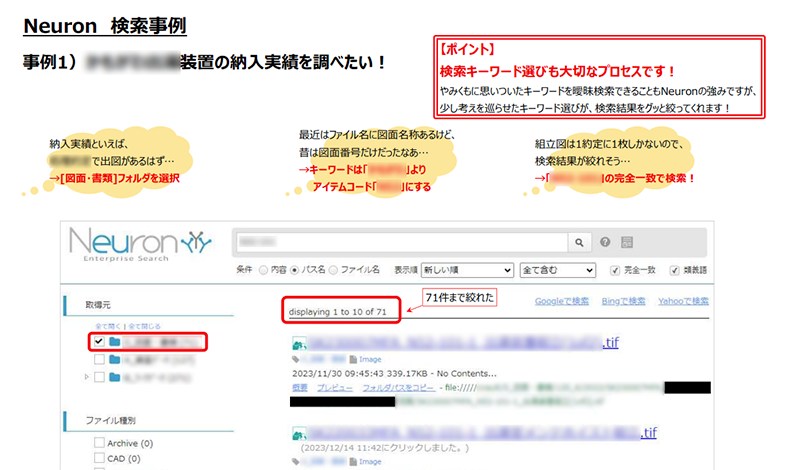Open the 新しい順 sort order dropdown
800x470 pixels.
(x=467, y=270)
